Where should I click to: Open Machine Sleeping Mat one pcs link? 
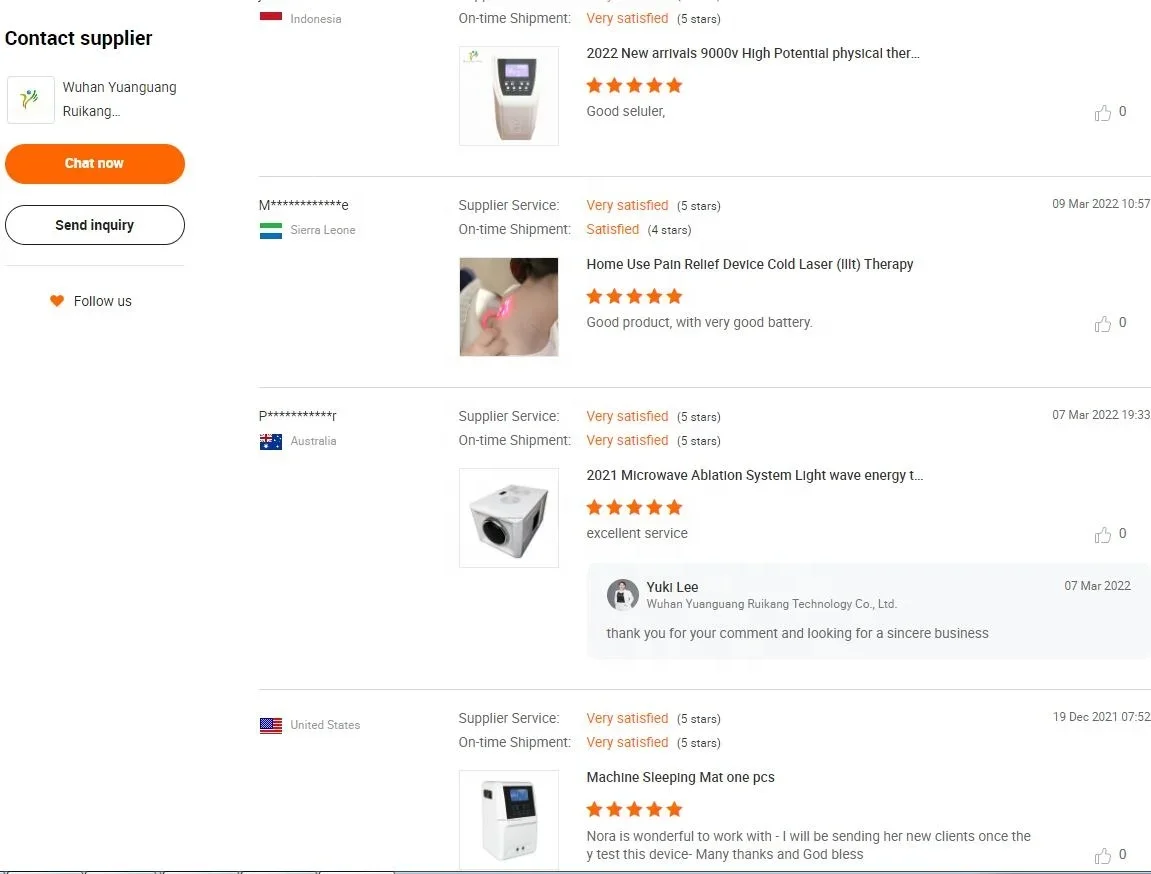pyautogui.click(x=680, y=777)
